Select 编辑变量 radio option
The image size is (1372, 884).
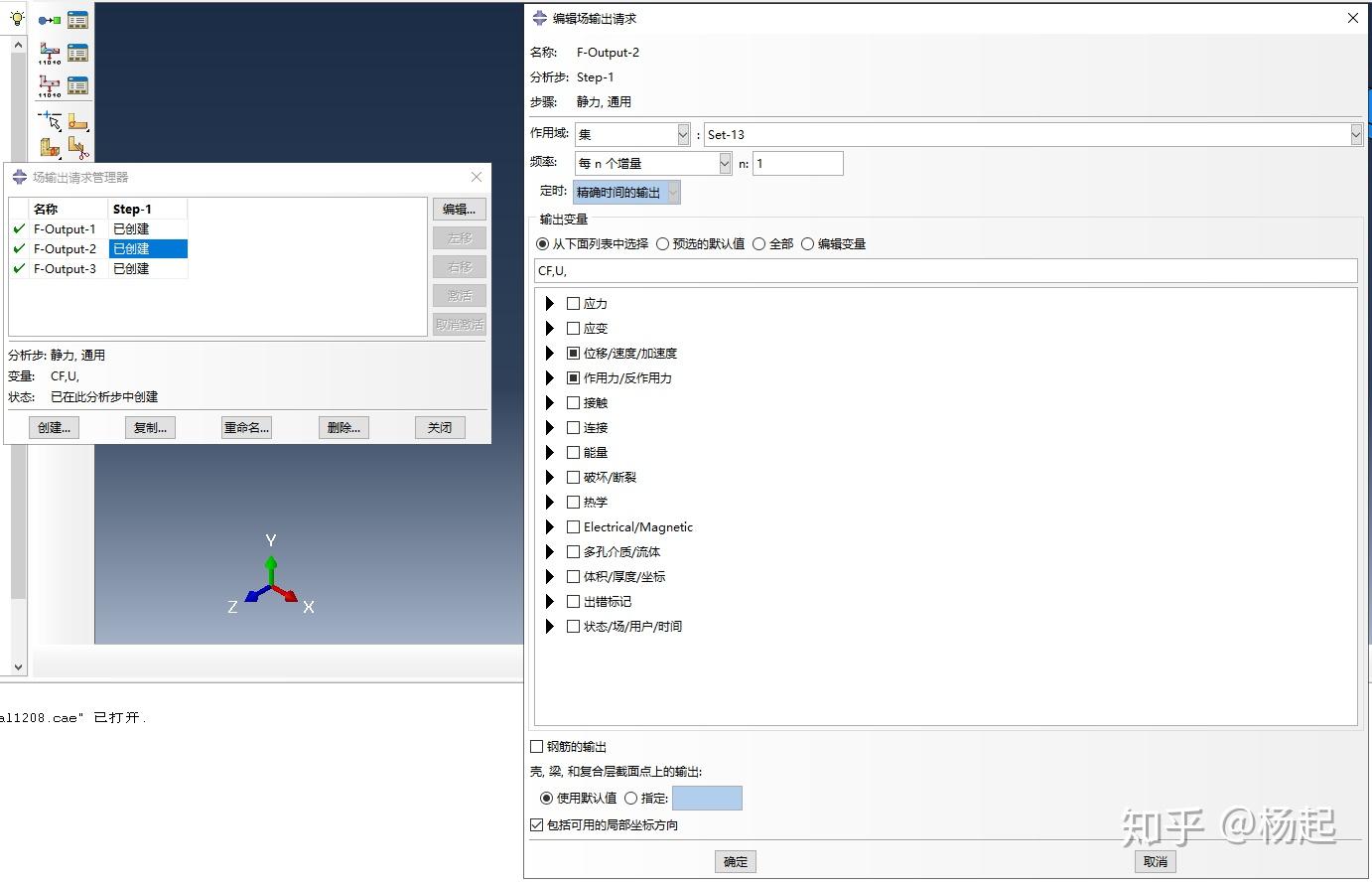[x=807, y=243]
